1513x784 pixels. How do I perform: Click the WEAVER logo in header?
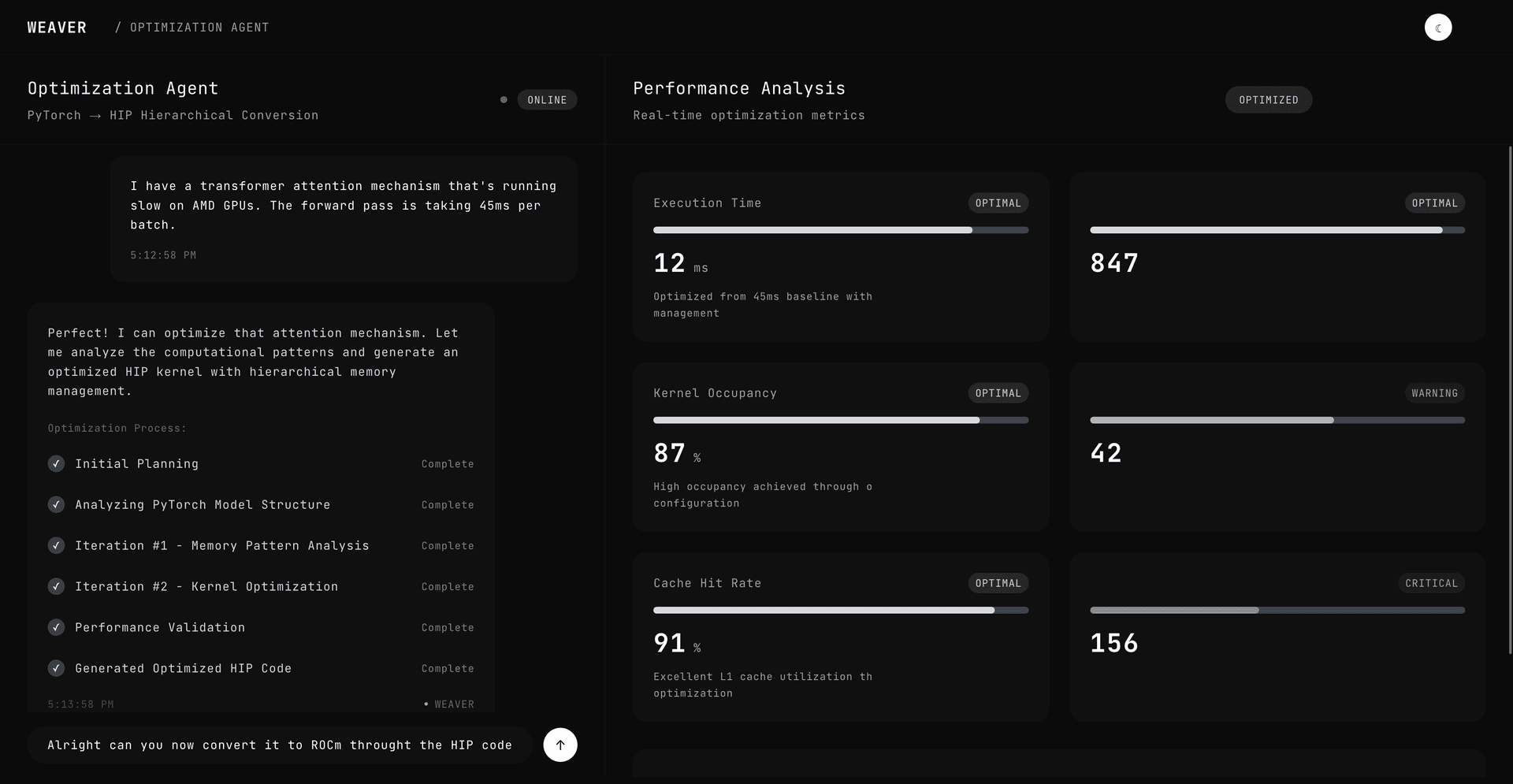click(x=57, y=28)
